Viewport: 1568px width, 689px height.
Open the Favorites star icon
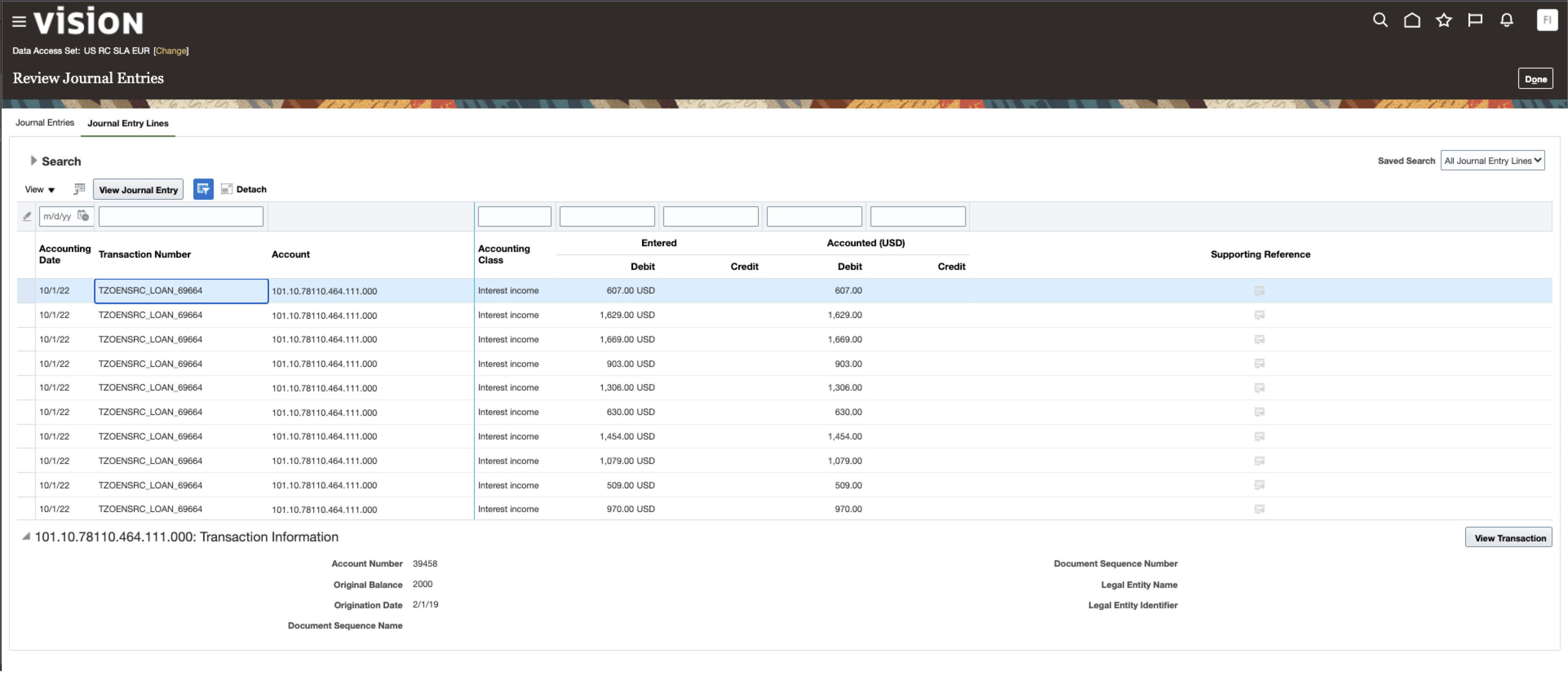[1444, 20]
